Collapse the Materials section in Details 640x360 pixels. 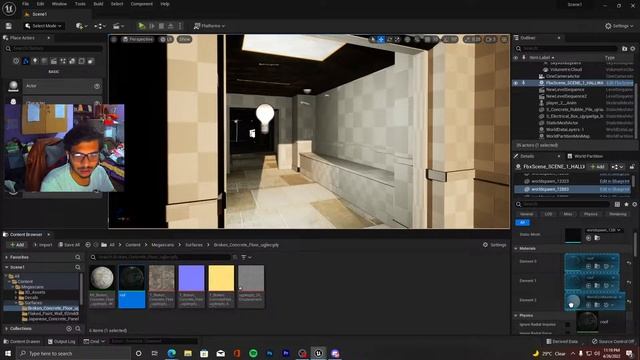(516, 248)
